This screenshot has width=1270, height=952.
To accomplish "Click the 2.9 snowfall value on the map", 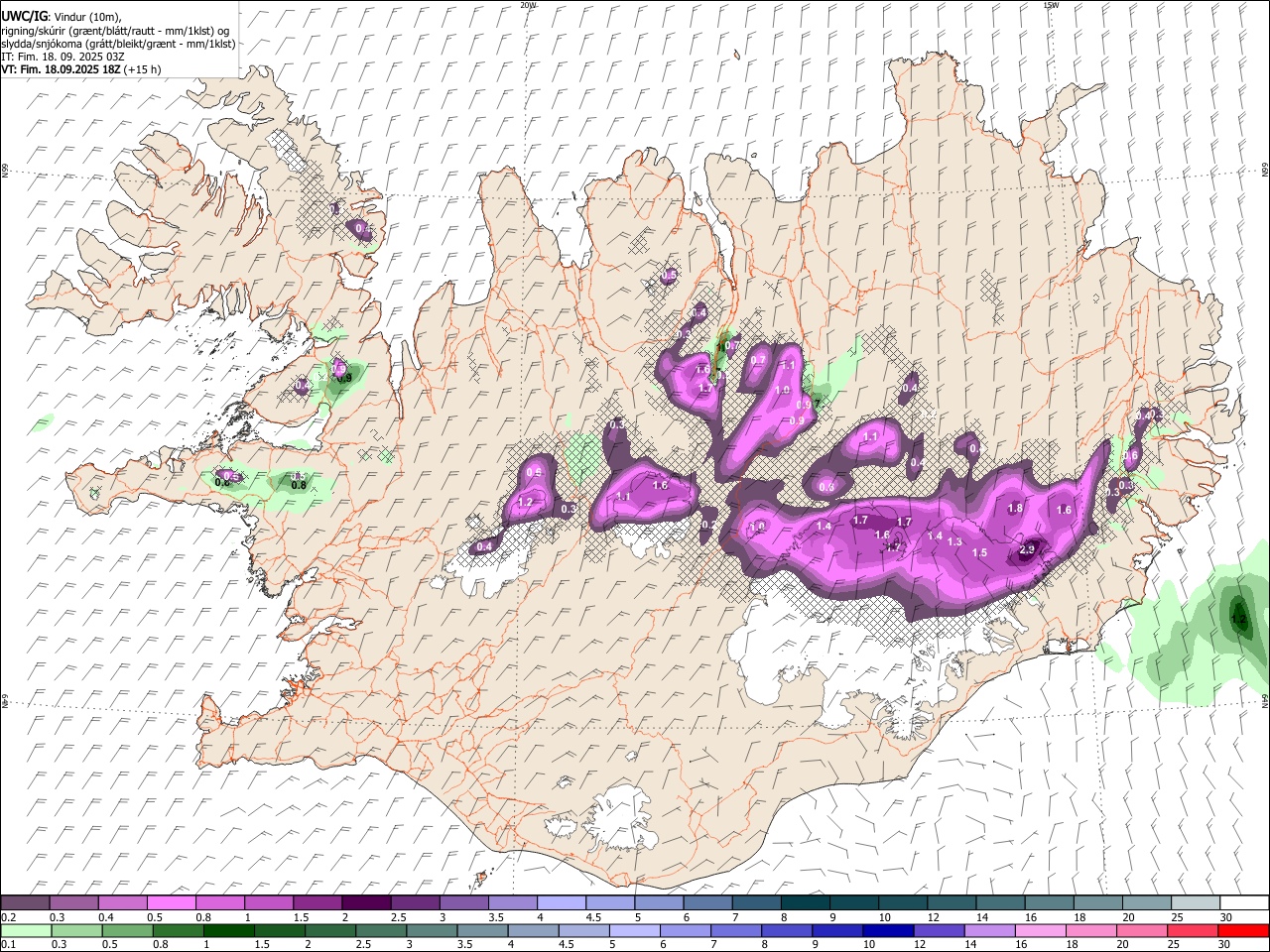I will pyautogui.click(x=1027, y=549).
